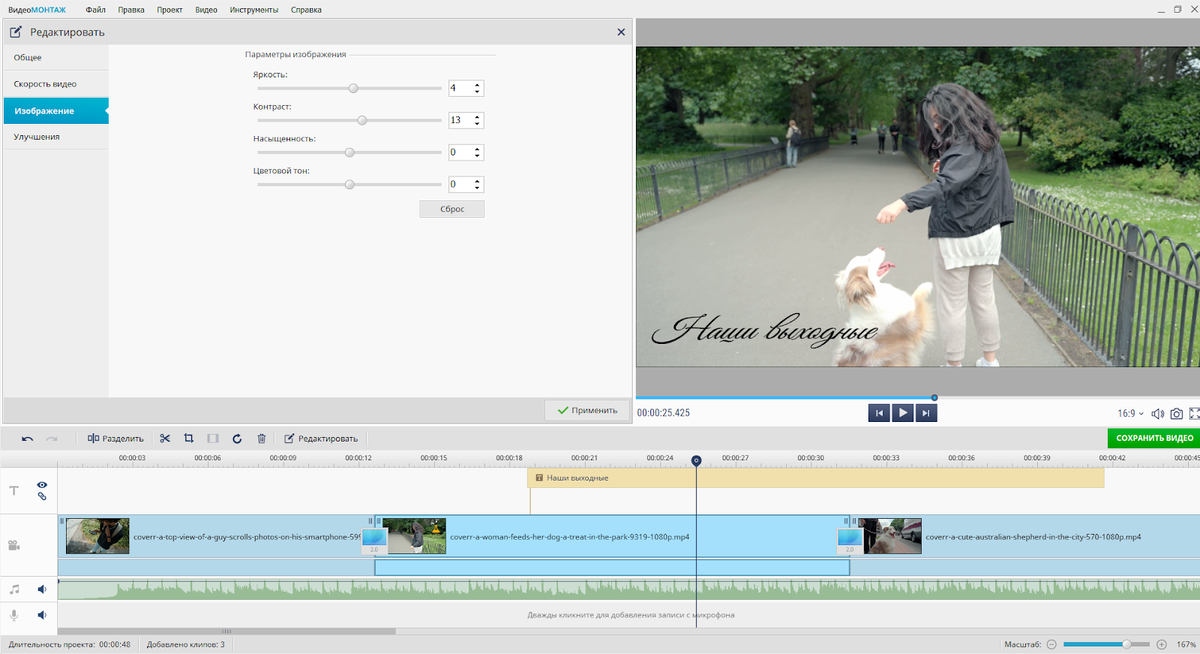Viewport: 1200px width, 654px height.
Task: Click the green СОХРАНИТЬ ВИДЕО button
Action: pos(1153,438)
